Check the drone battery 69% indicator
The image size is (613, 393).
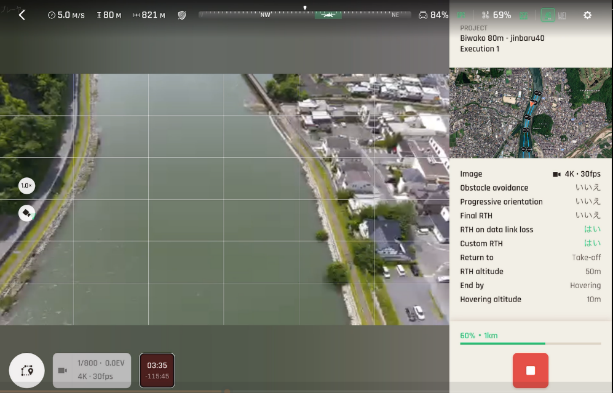496,15
